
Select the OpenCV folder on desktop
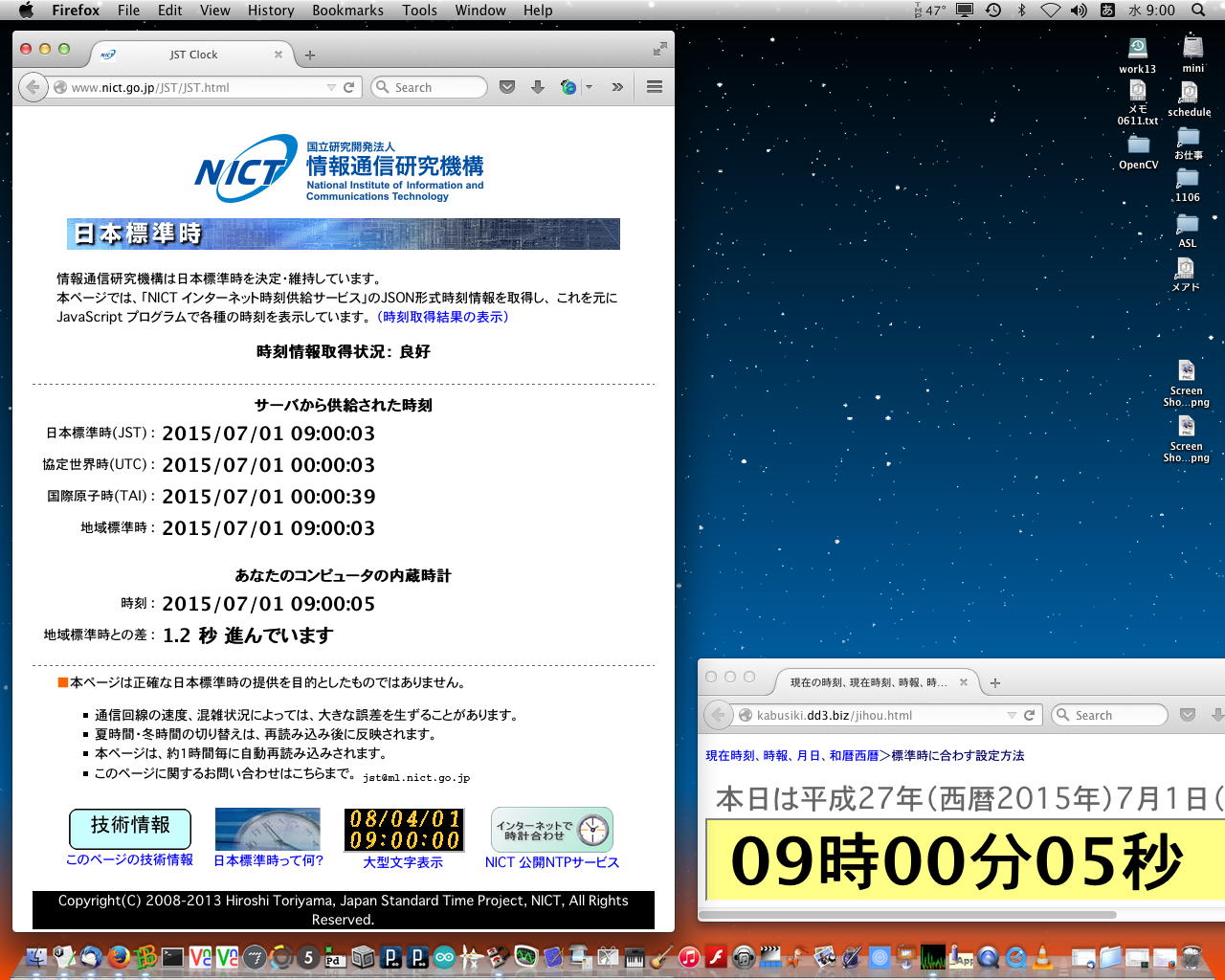1138,152
